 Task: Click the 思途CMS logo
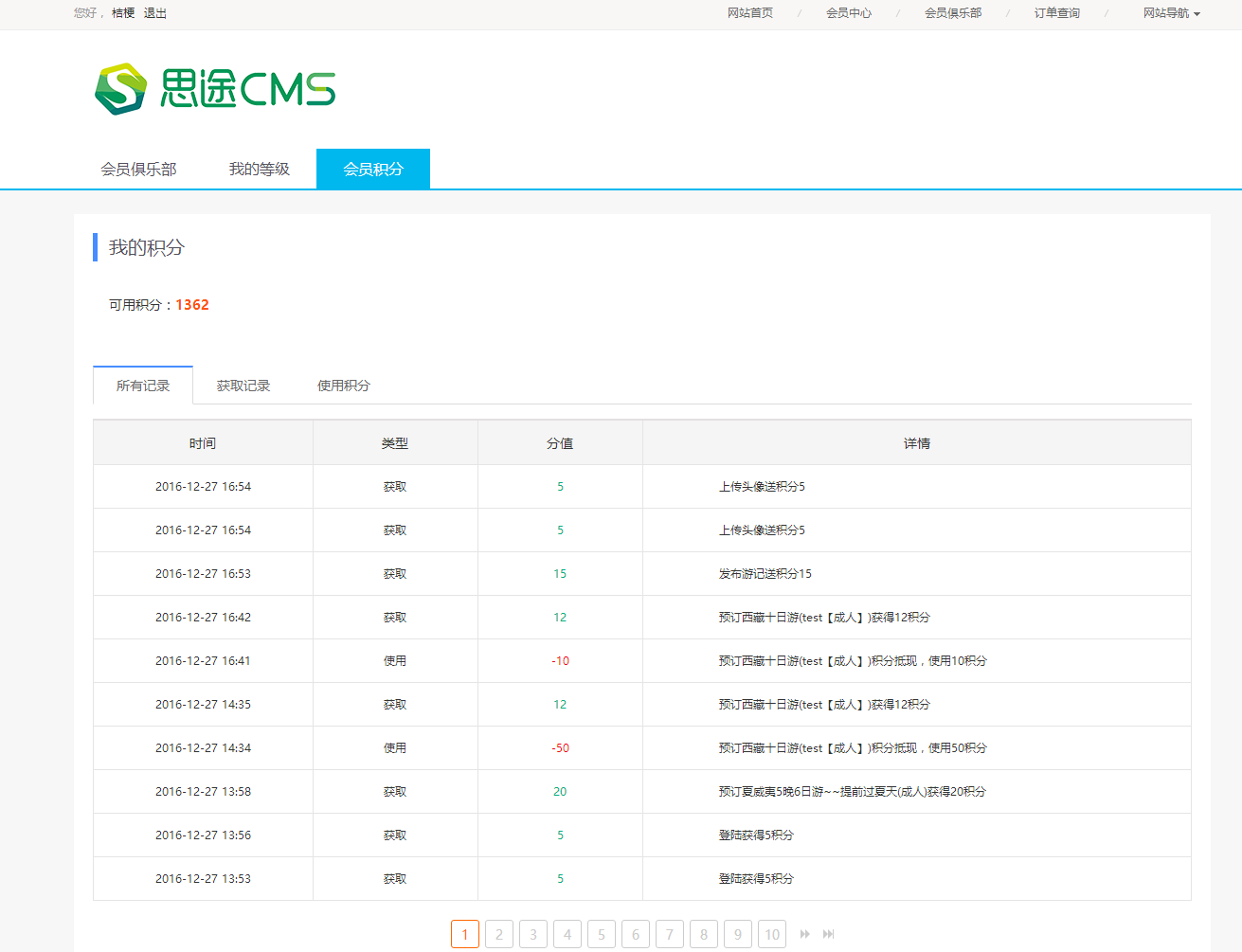click(x=215, y=89)
